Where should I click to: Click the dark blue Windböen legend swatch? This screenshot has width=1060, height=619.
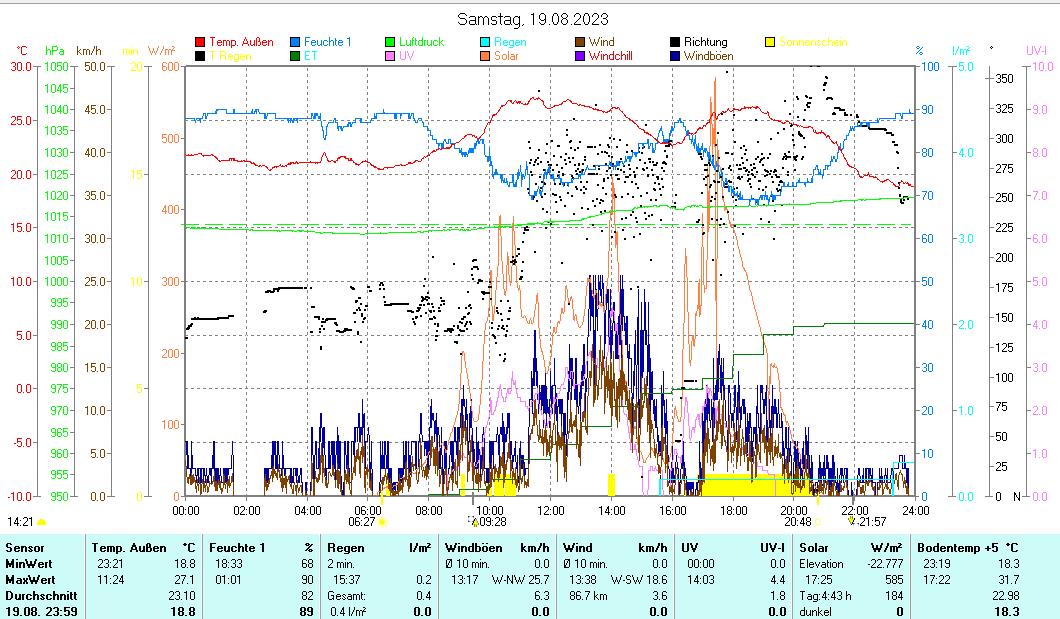[x=675, y=56]
